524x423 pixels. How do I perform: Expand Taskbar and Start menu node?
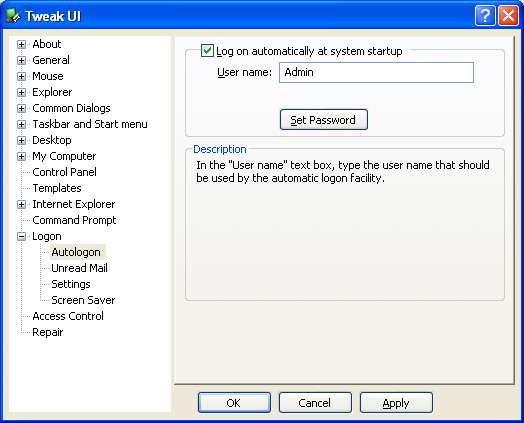21,125
